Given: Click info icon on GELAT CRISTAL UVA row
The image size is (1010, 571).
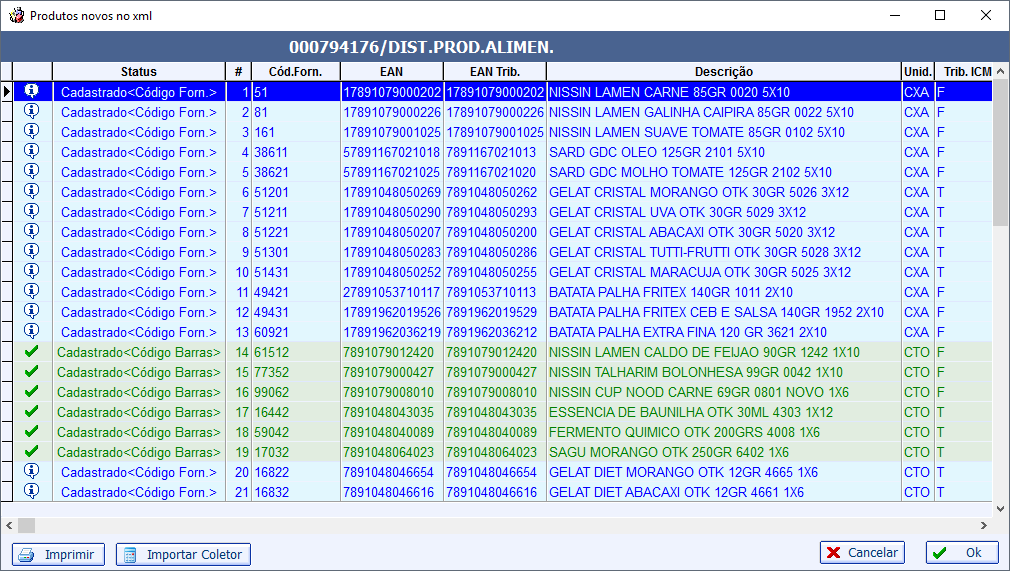Looking at the screenshot, I should click(32, 211).
